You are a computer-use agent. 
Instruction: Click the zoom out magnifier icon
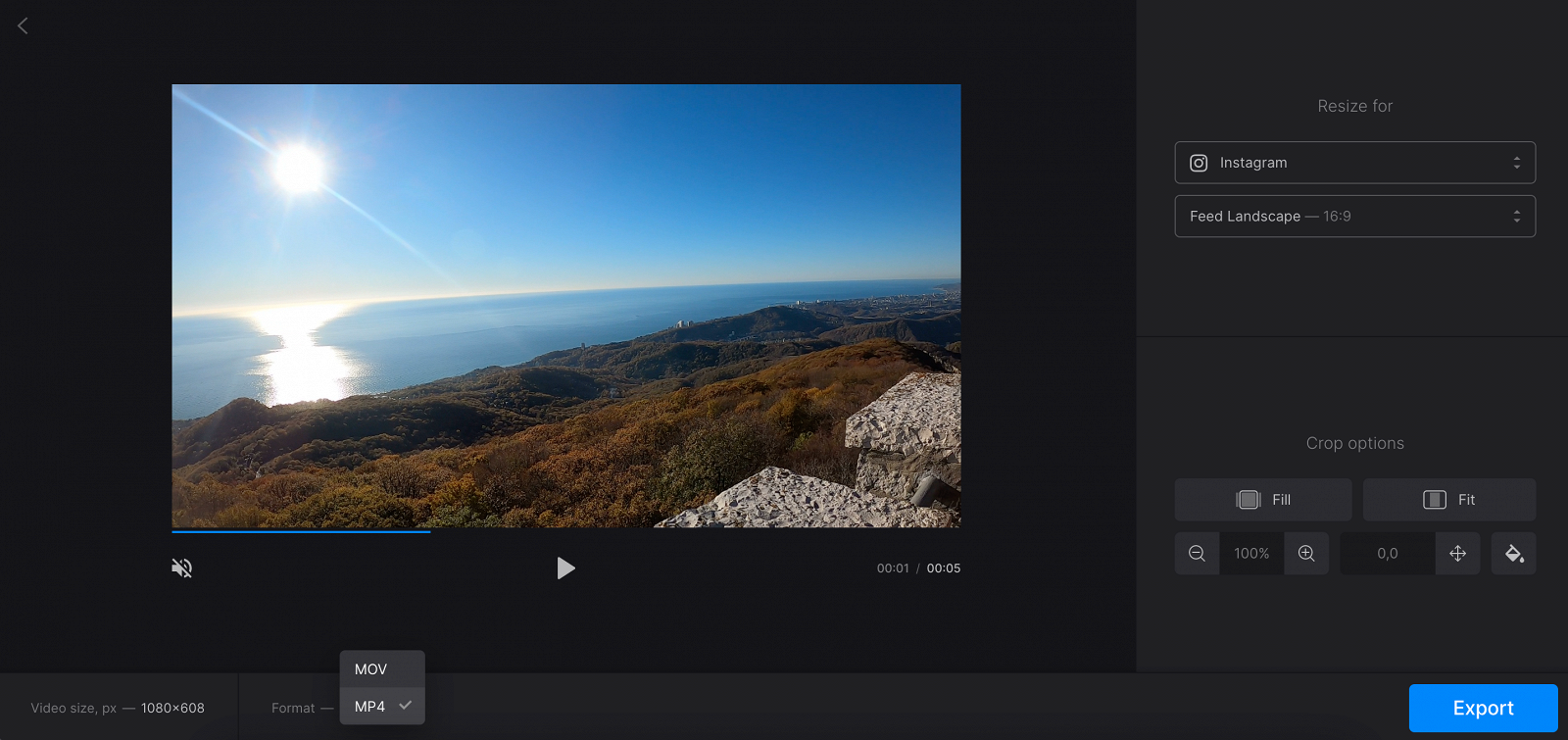[x=1197, y=554]
